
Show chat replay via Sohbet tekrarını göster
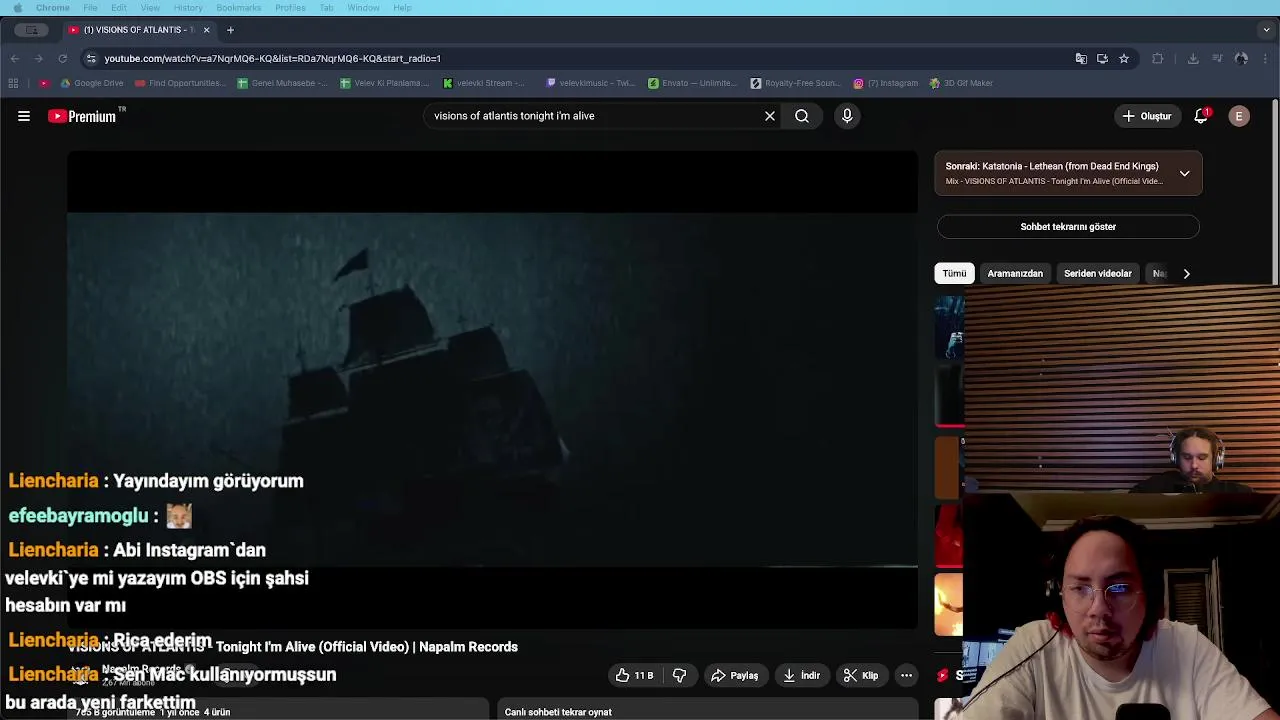click(x=1068, y=227)
